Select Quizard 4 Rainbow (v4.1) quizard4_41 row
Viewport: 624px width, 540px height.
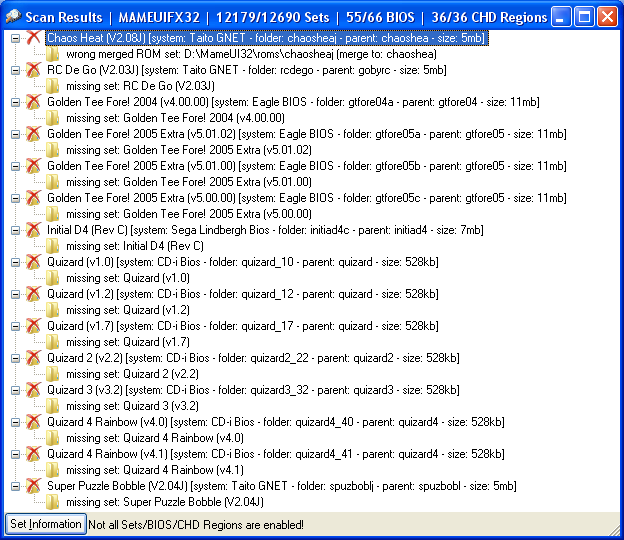point(275,454)
